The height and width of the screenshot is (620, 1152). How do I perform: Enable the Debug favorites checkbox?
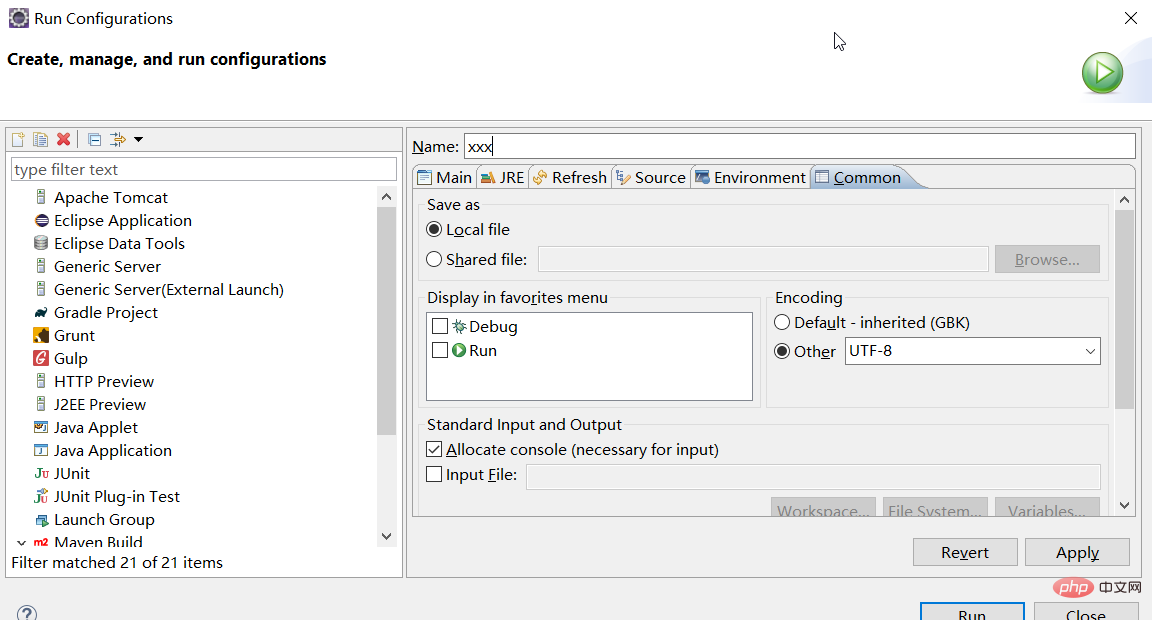pos(440,327)
